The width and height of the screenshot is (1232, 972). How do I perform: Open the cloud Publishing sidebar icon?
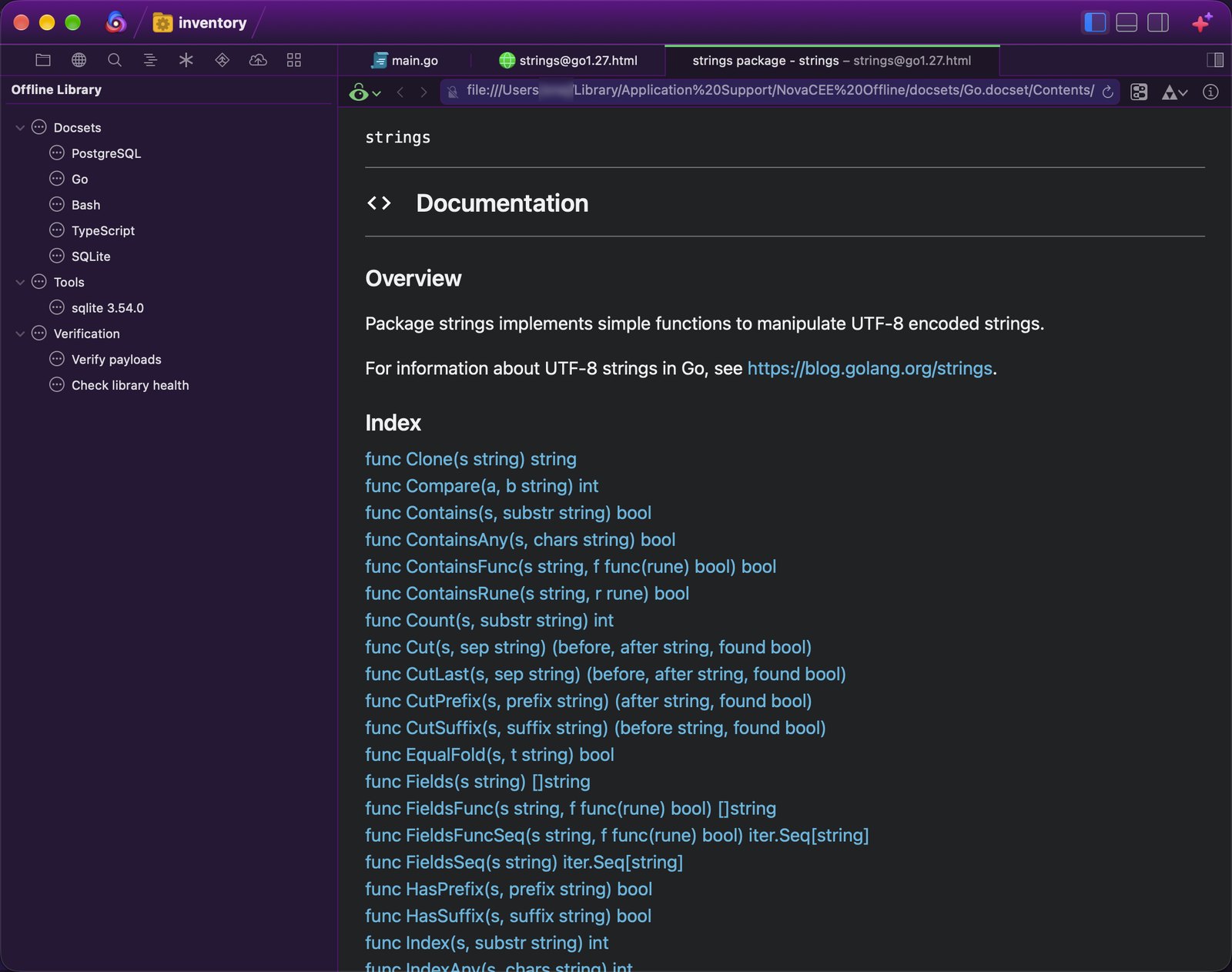[258, 60]
